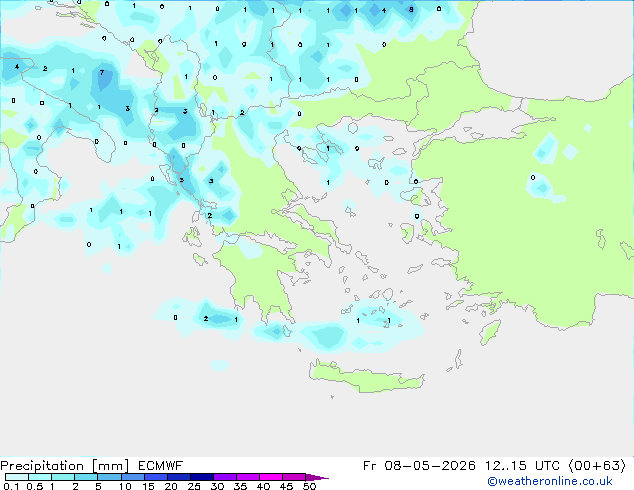Select the legend value '10'

click(x=125, y=486)
